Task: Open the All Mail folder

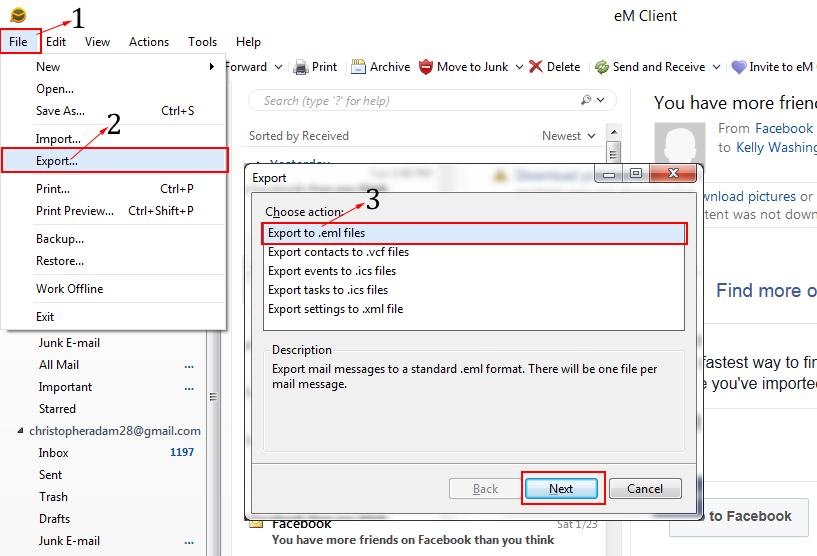Action: pos(59,365)
